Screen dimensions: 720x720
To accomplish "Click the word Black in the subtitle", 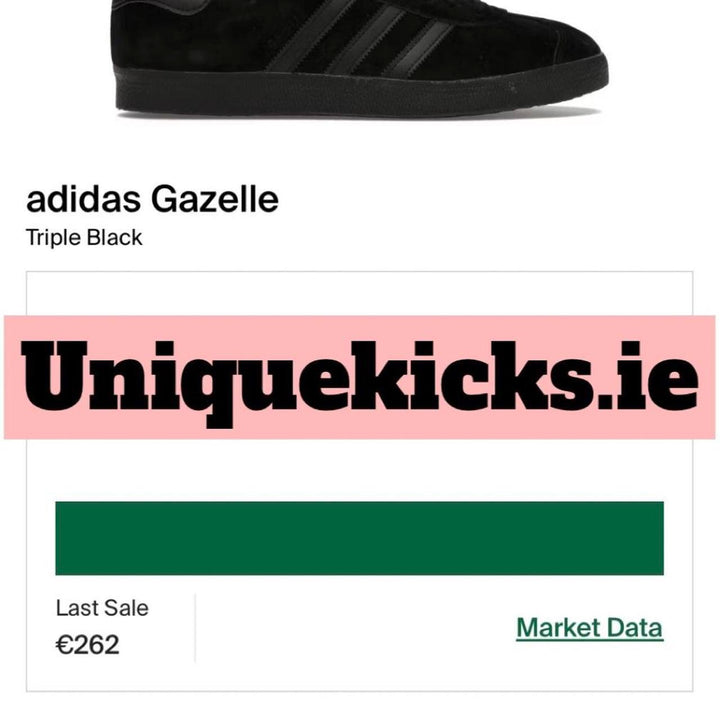I will click(x=115, y=238).
